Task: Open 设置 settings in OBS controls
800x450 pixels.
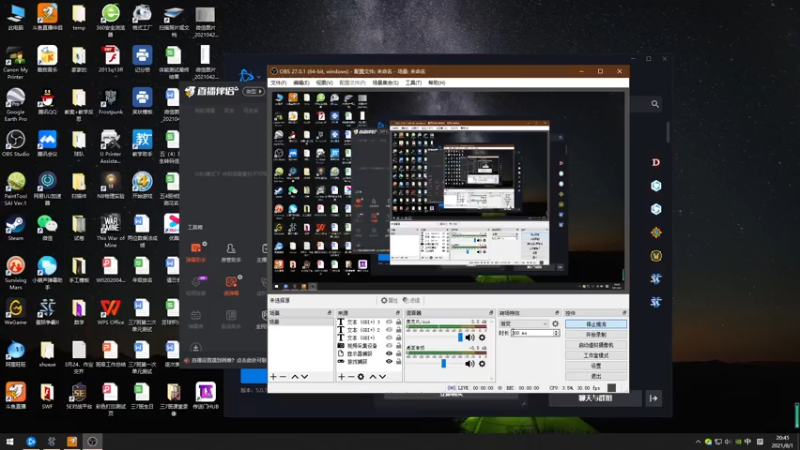Action: (596, 366)
